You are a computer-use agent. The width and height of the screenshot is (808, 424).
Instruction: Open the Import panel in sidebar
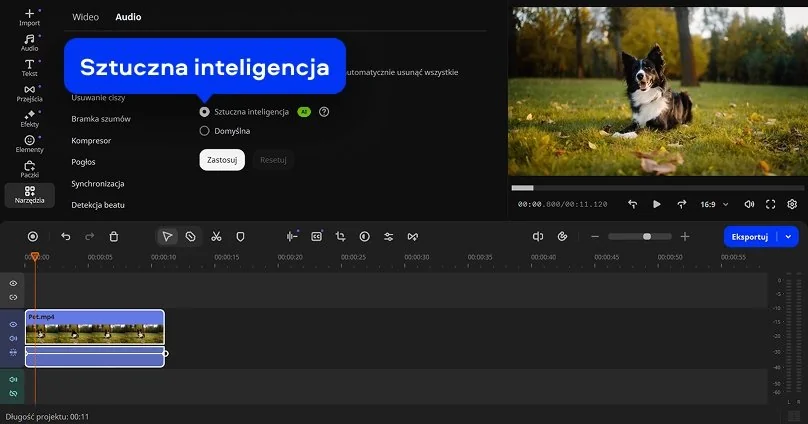(29, 16)
